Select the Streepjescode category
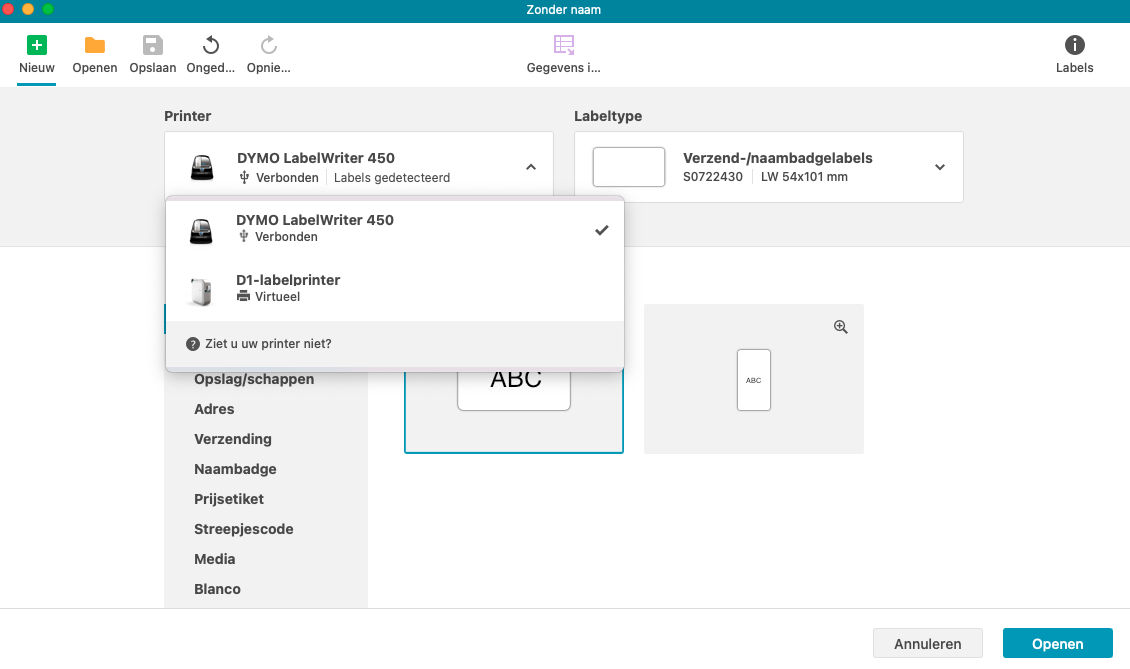The image size is (1130, 669). pos(243,529)
